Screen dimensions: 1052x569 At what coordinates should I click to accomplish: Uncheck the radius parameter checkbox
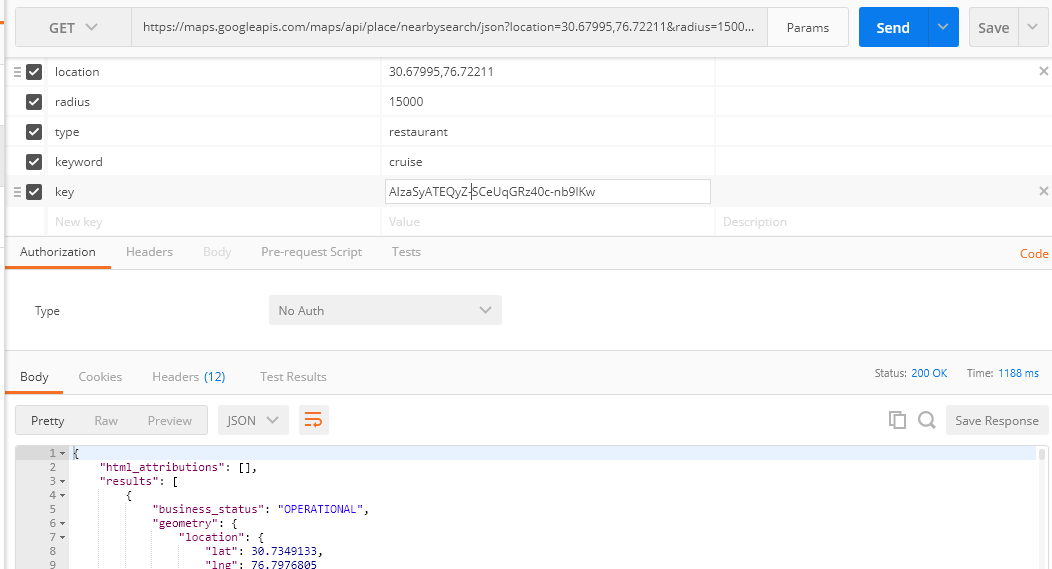pos(34,102)
